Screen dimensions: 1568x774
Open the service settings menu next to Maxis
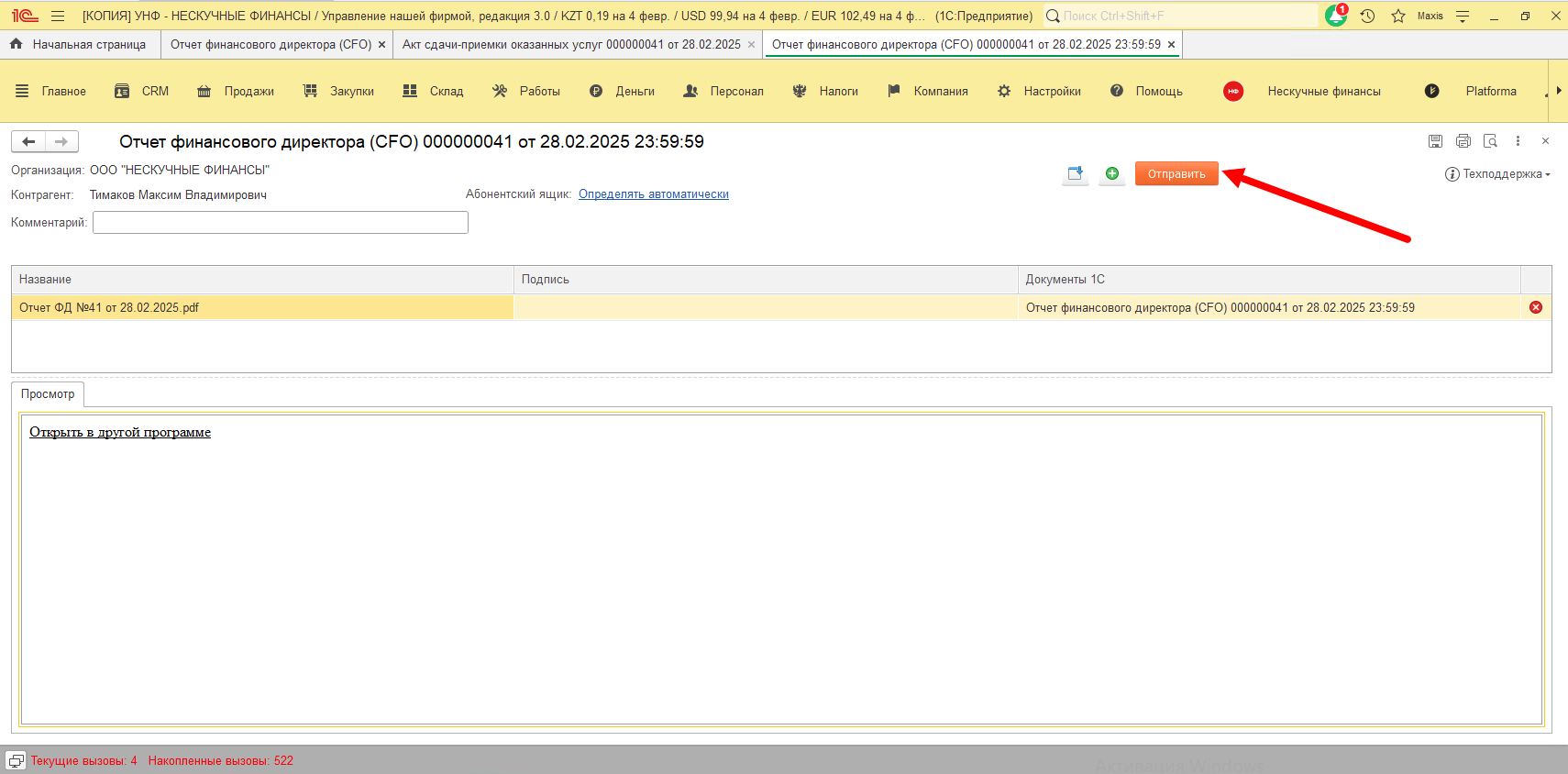pyautogui.click(x=1463, y=16)
